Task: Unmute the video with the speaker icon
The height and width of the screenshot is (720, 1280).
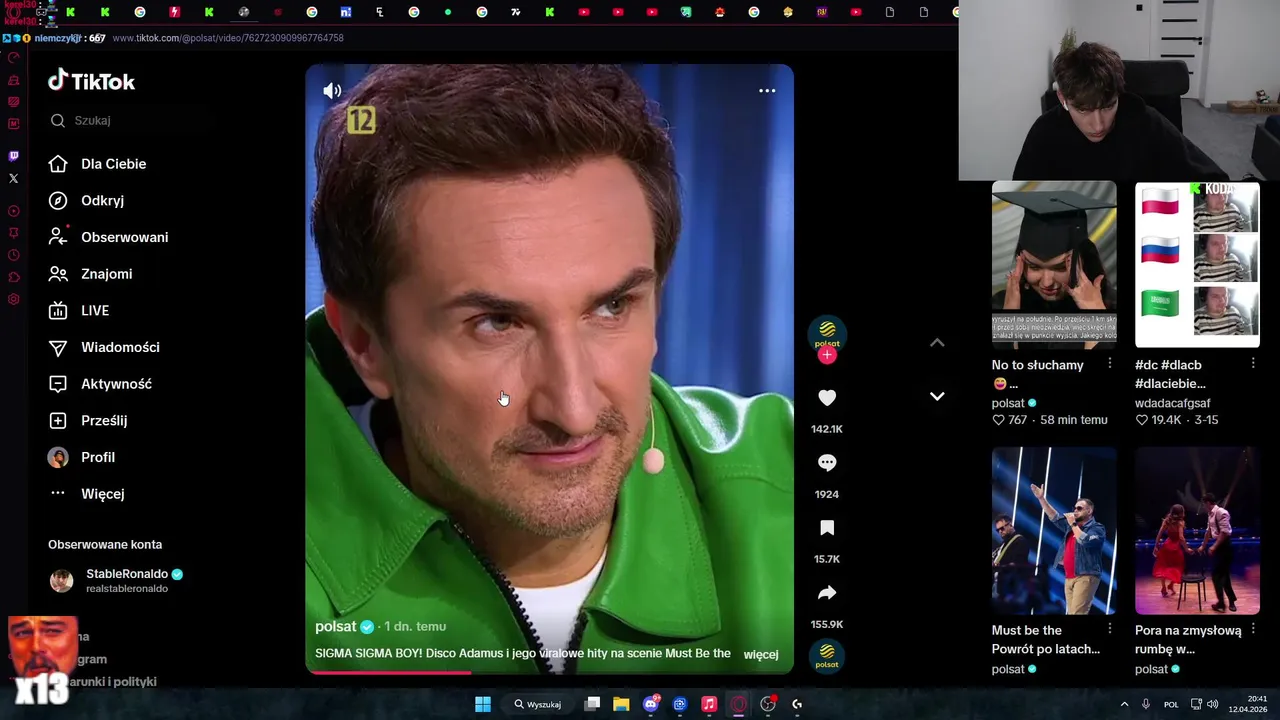Action: (x=332, y=91)
